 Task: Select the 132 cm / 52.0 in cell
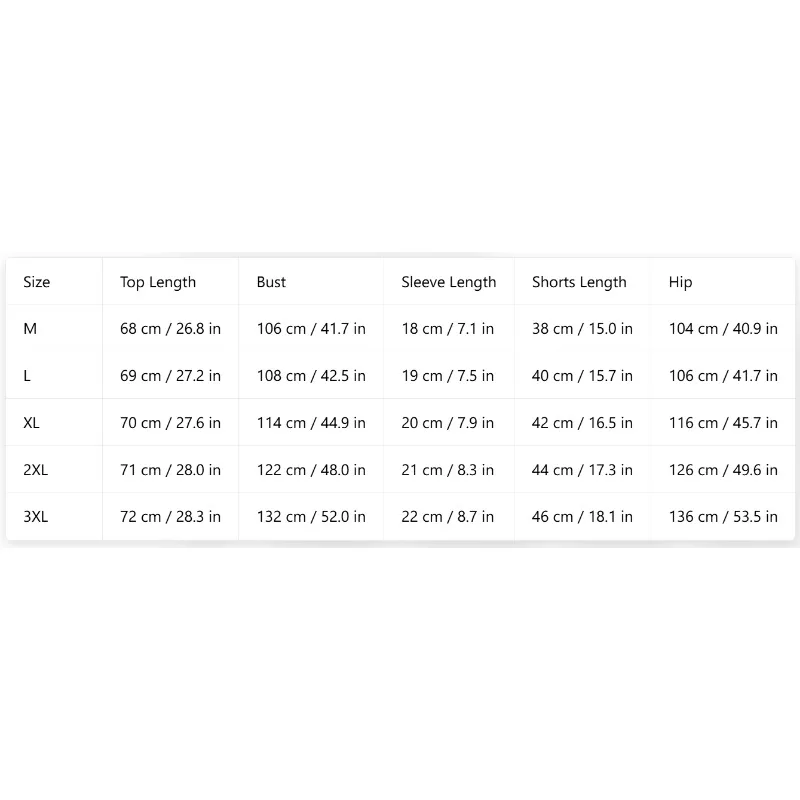point(311,516)
